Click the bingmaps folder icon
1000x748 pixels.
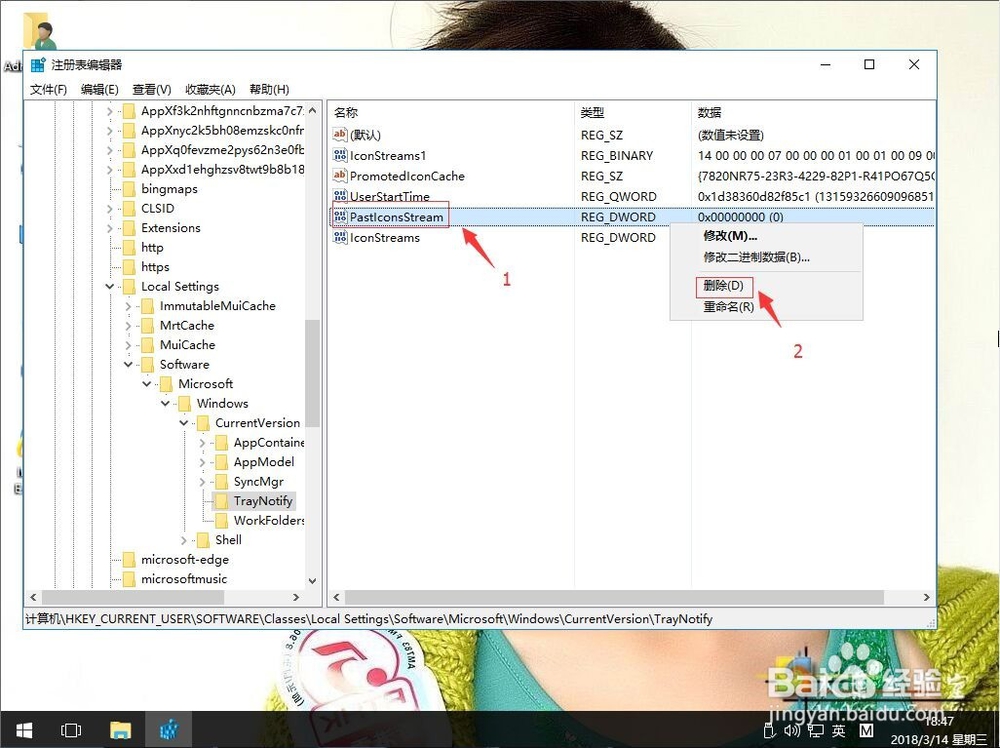coord(129,189)
